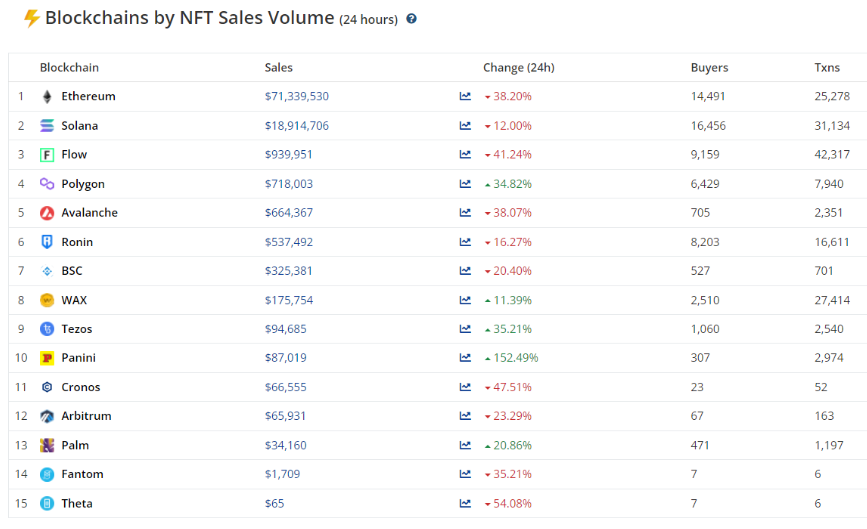
Task: Open the chart icon in Solana row
Action: pos(465,125)
